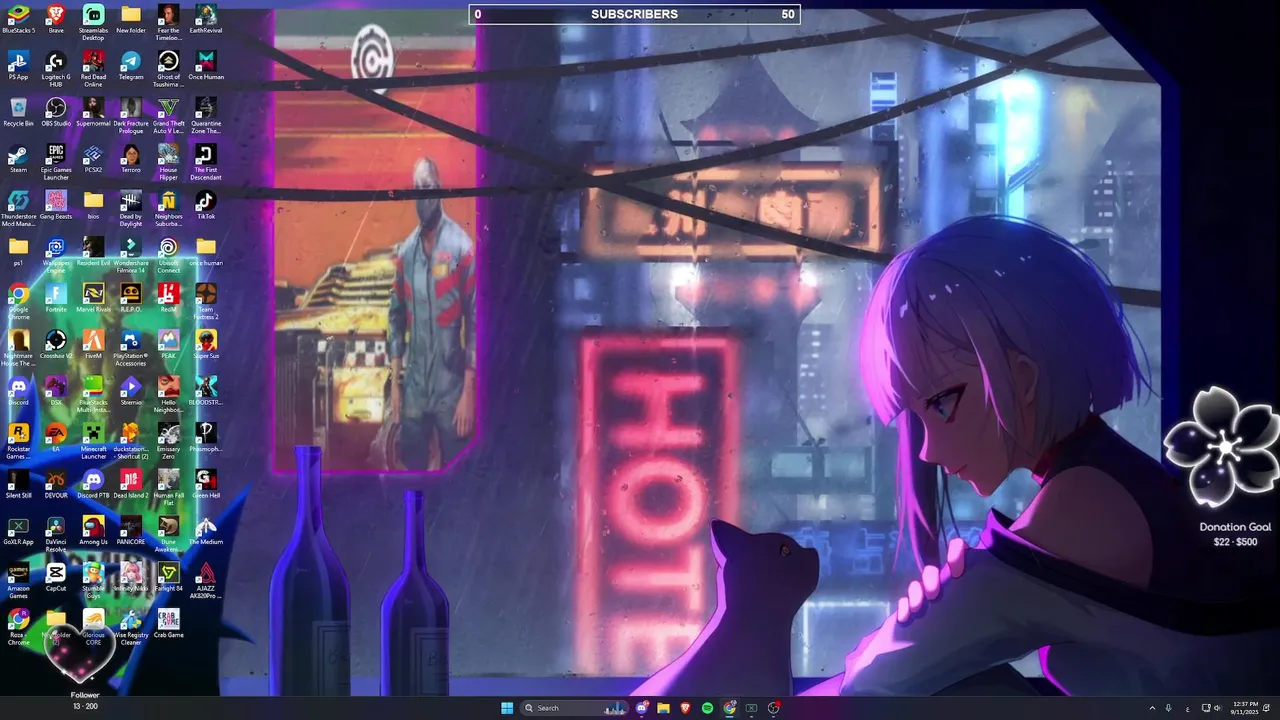
Task: Select Red Dead Online icon
Action: coord(93,61)
